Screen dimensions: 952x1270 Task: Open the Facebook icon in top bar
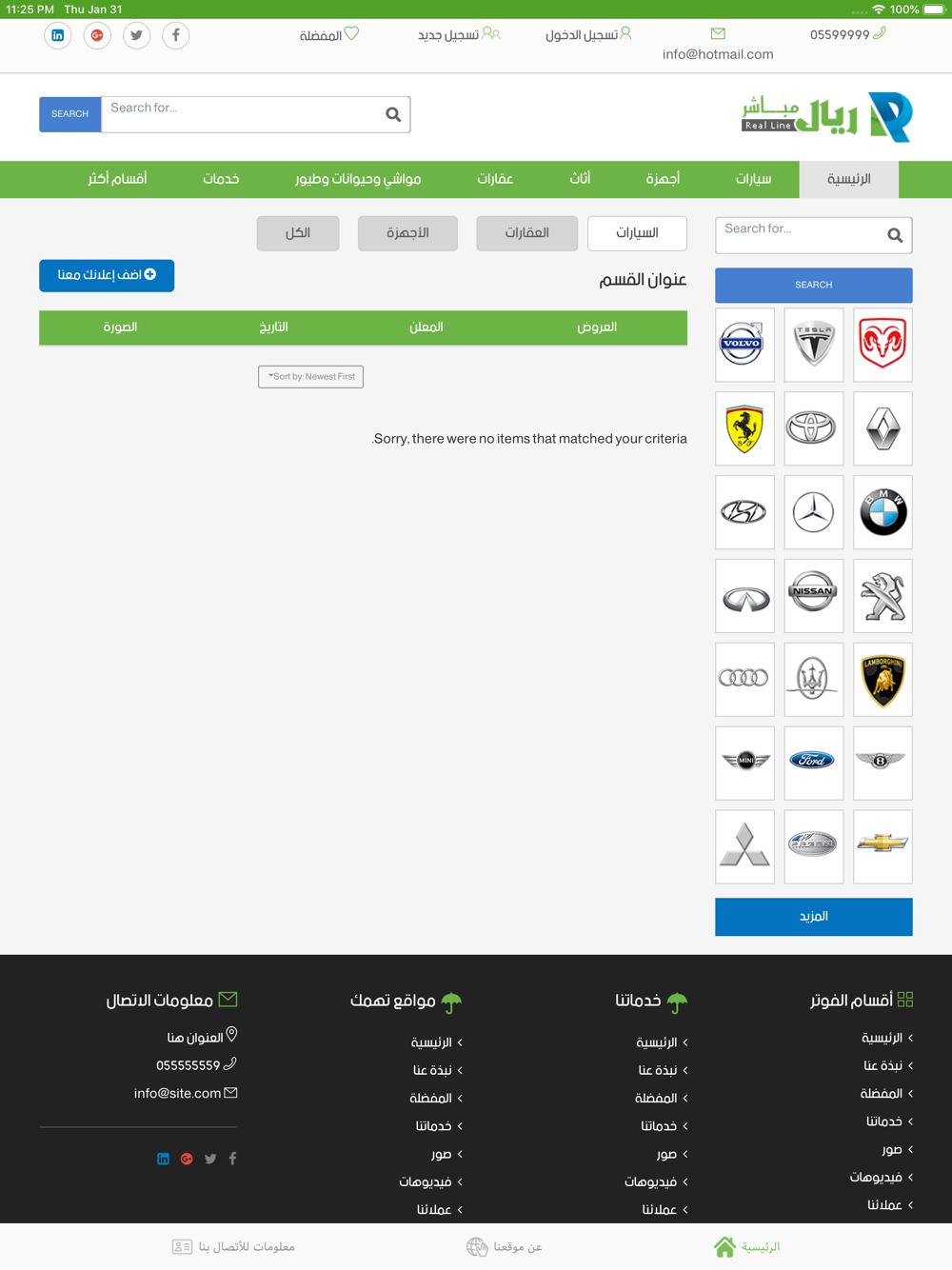(175, 36)
